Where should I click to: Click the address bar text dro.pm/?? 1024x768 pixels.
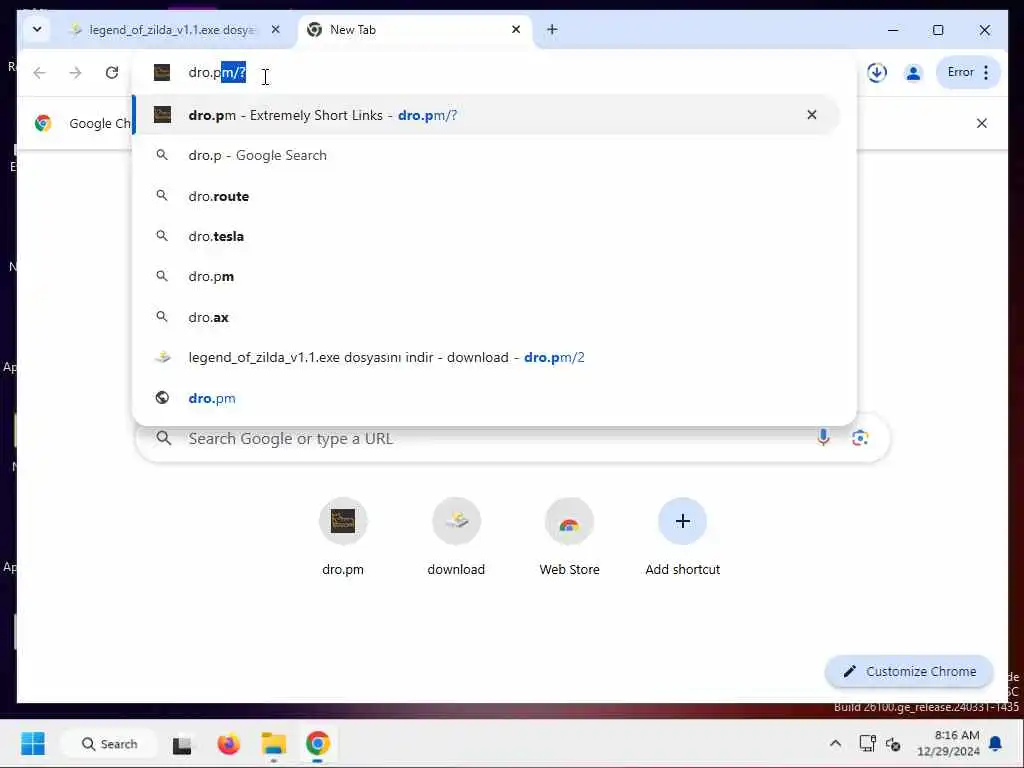217,72
